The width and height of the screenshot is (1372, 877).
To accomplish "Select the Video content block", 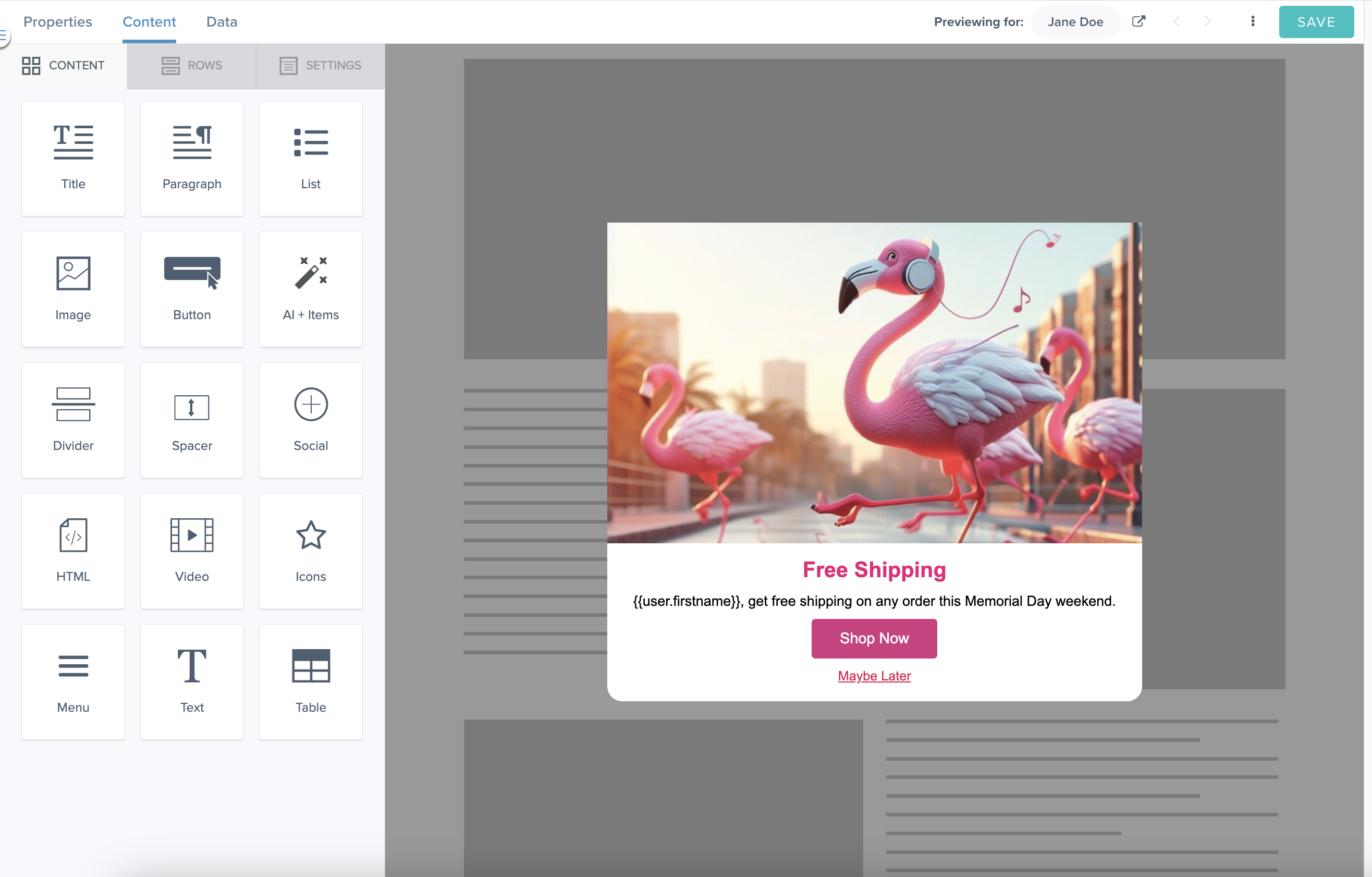I will [x=191, y=551].
